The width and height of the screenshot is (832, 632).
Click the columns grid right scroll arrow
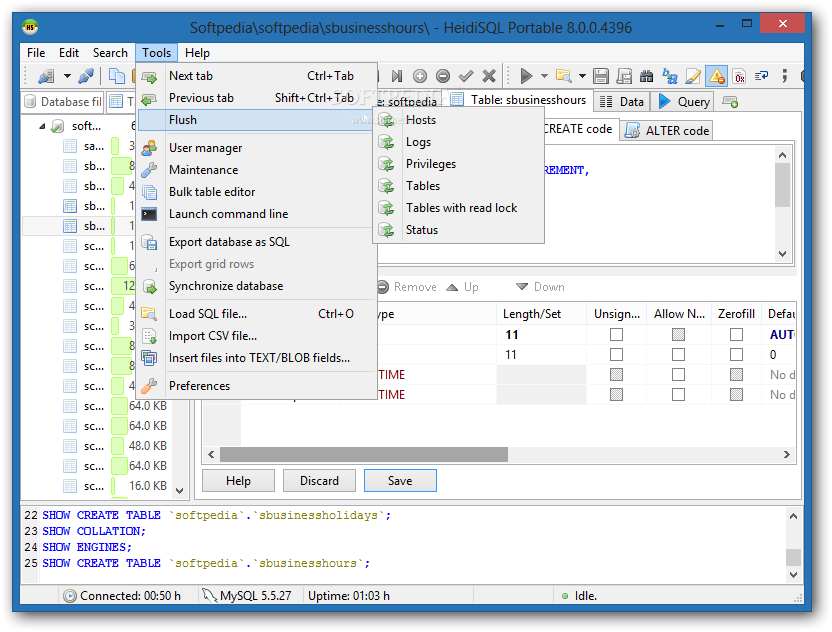click(786, 454)
